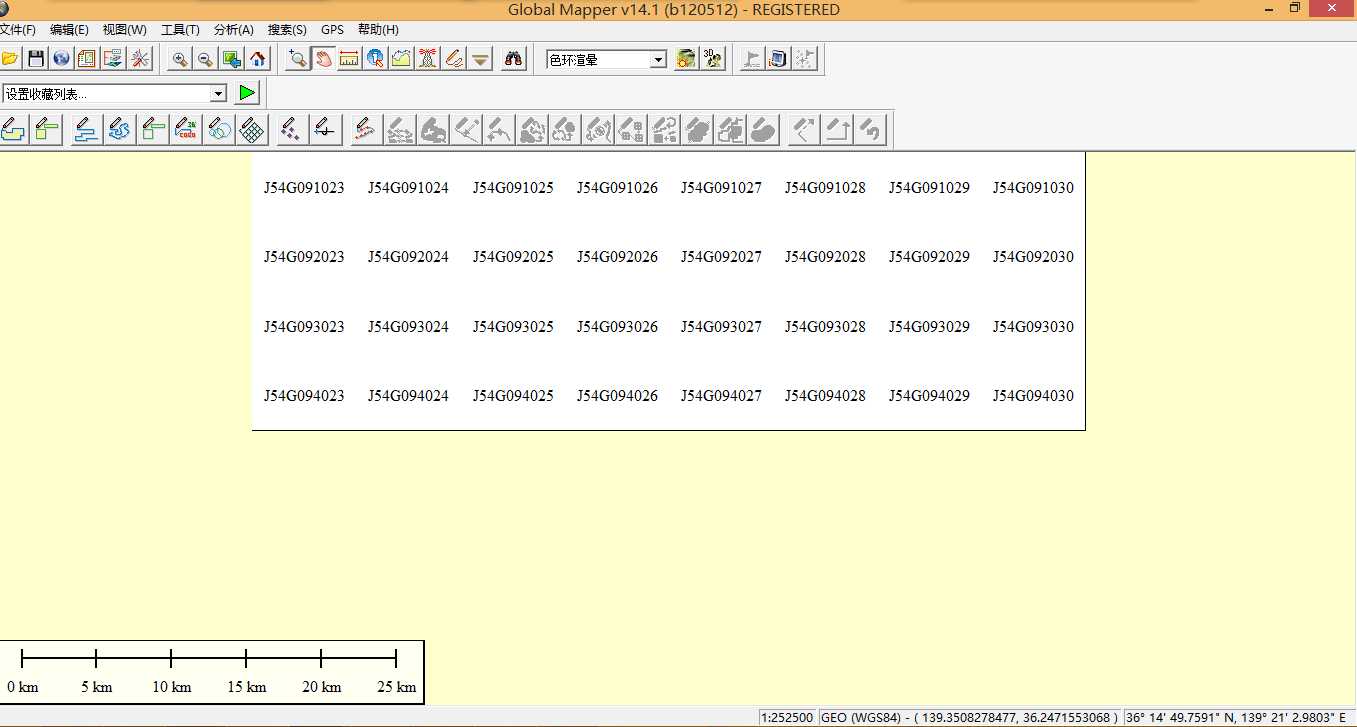
Task: Open the 文件(F) menu
Action: pos(18,30)
